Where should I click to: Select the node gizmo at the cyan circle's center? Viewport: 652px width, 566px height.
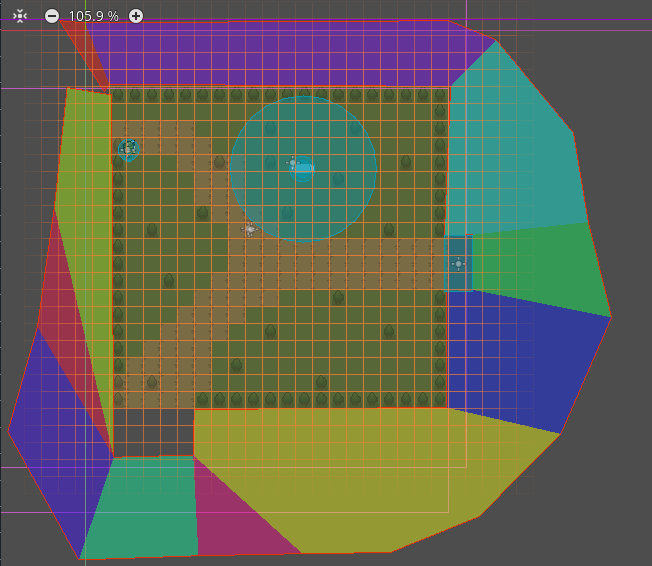(x=293, y=162)
